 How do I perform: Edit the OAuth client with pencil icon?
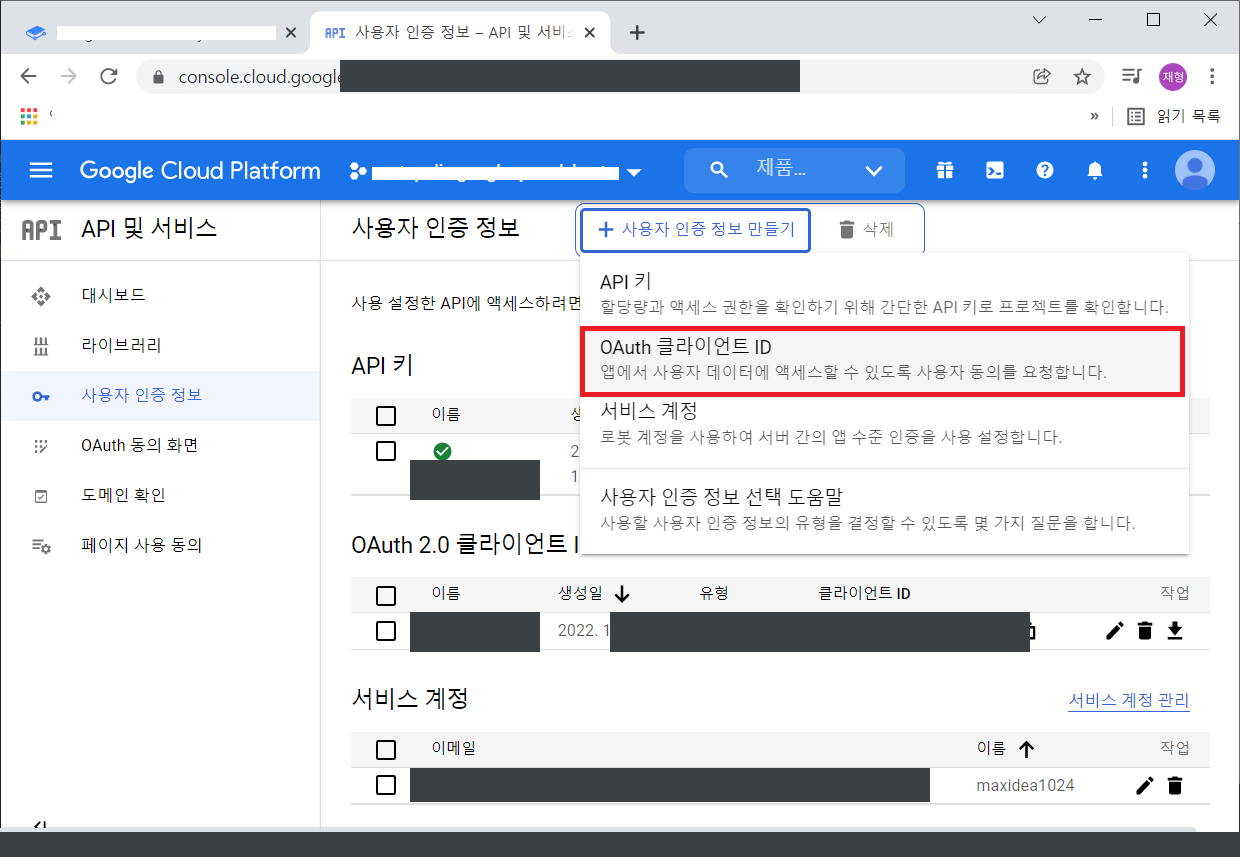[1115, 630]
